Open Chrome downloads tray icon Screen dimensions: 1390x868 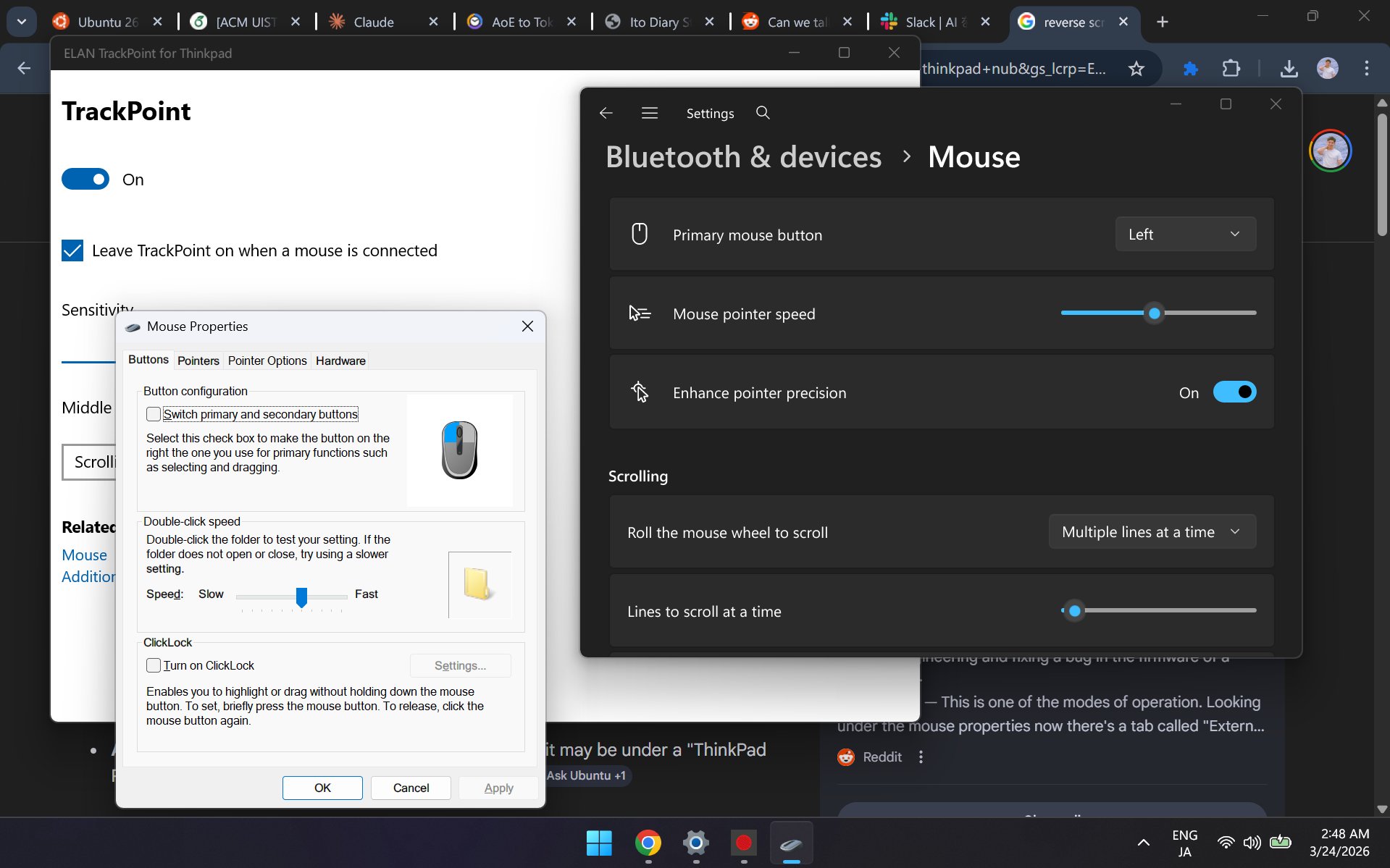pyautogui.click(x=1289, y=69)
